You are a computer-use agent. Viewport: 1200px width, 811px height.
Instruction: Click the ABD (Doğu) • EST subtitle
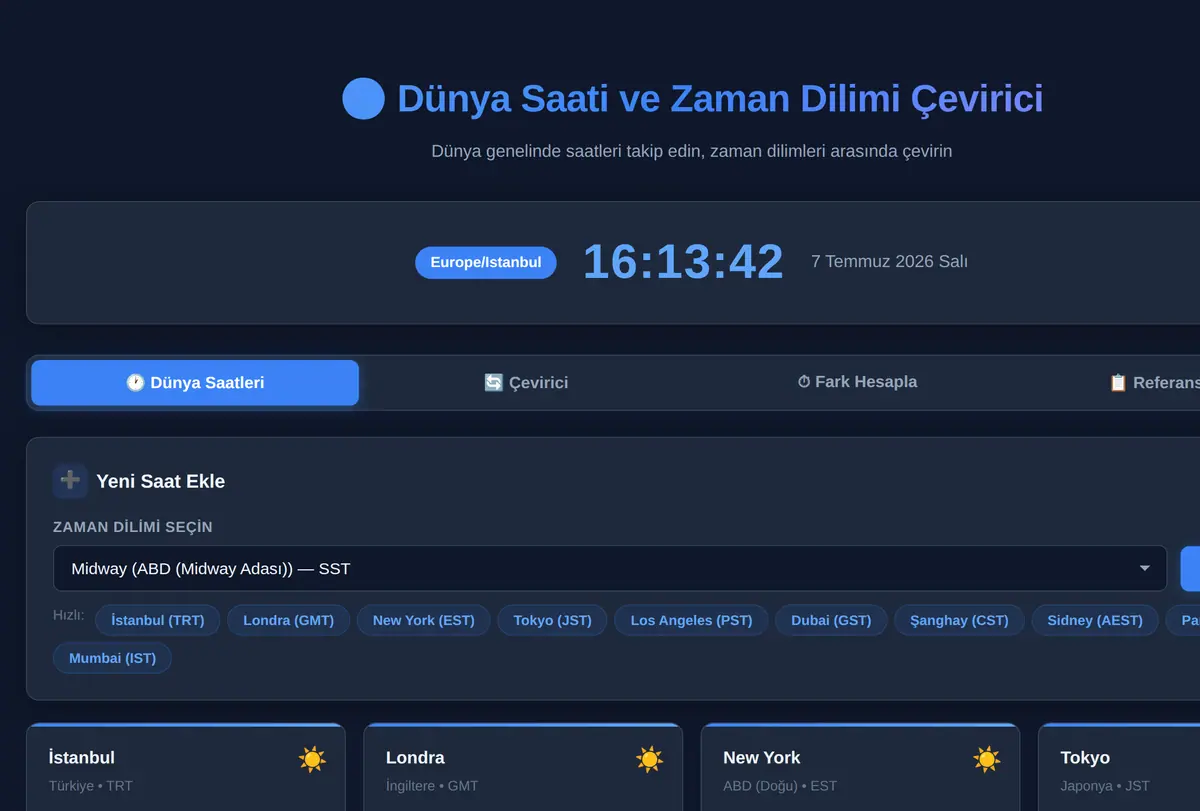click(780, 786)
